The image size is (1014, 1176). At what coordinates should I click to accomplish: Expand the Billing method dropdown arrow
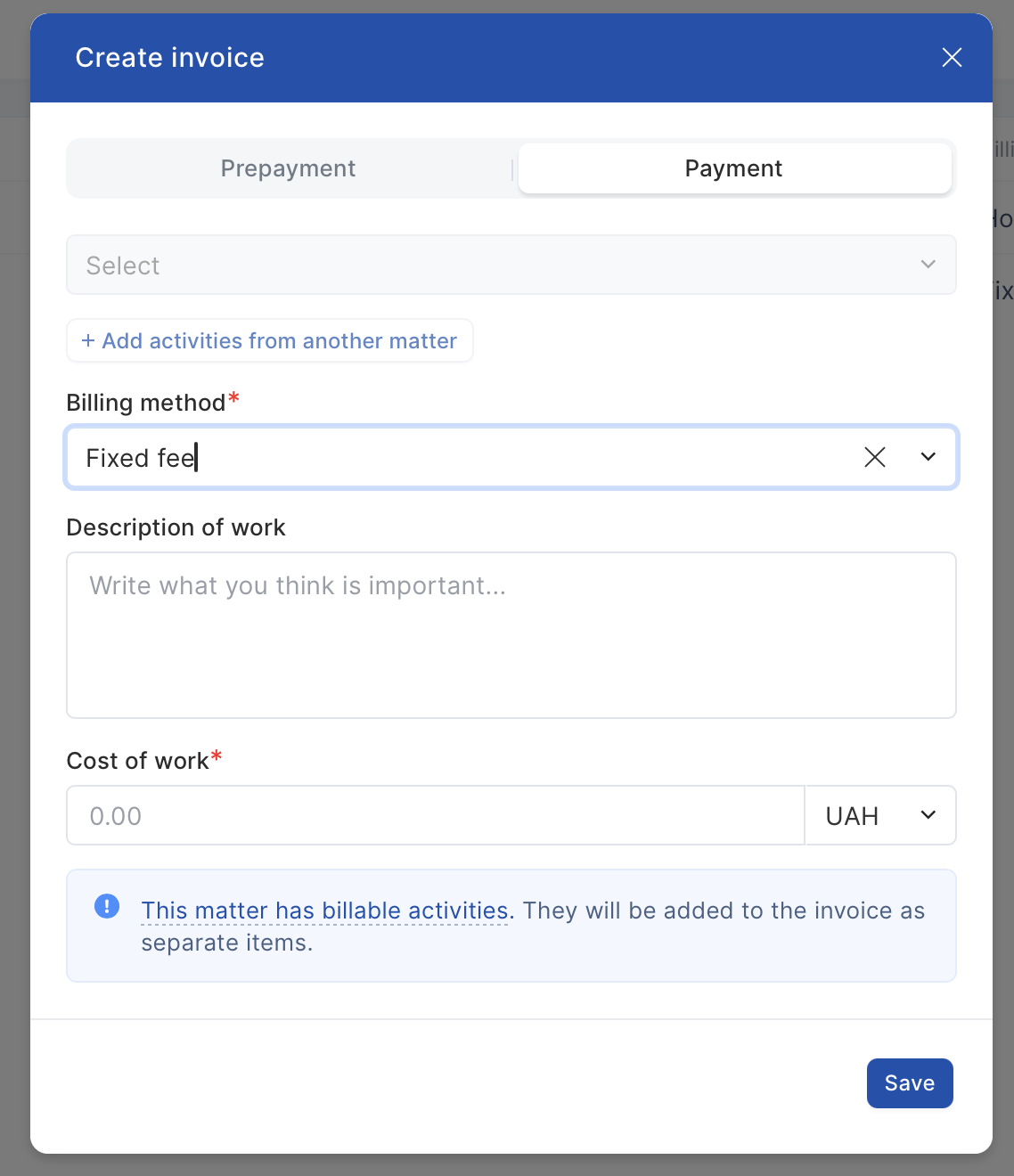(x=928, y=457)
